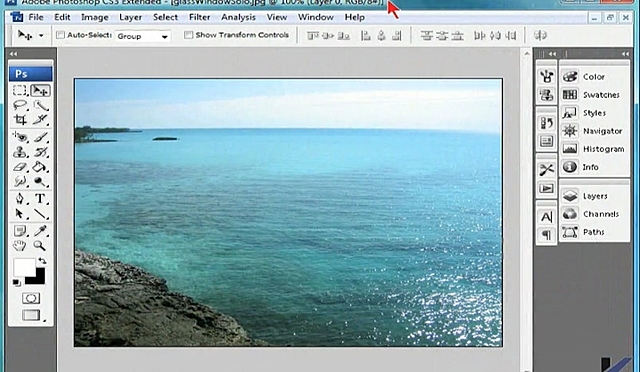The width and height of the screenshot is (640, 372).
Task: Select the Line shape tool
Action: pyautogui.click(x=40, y=214)
